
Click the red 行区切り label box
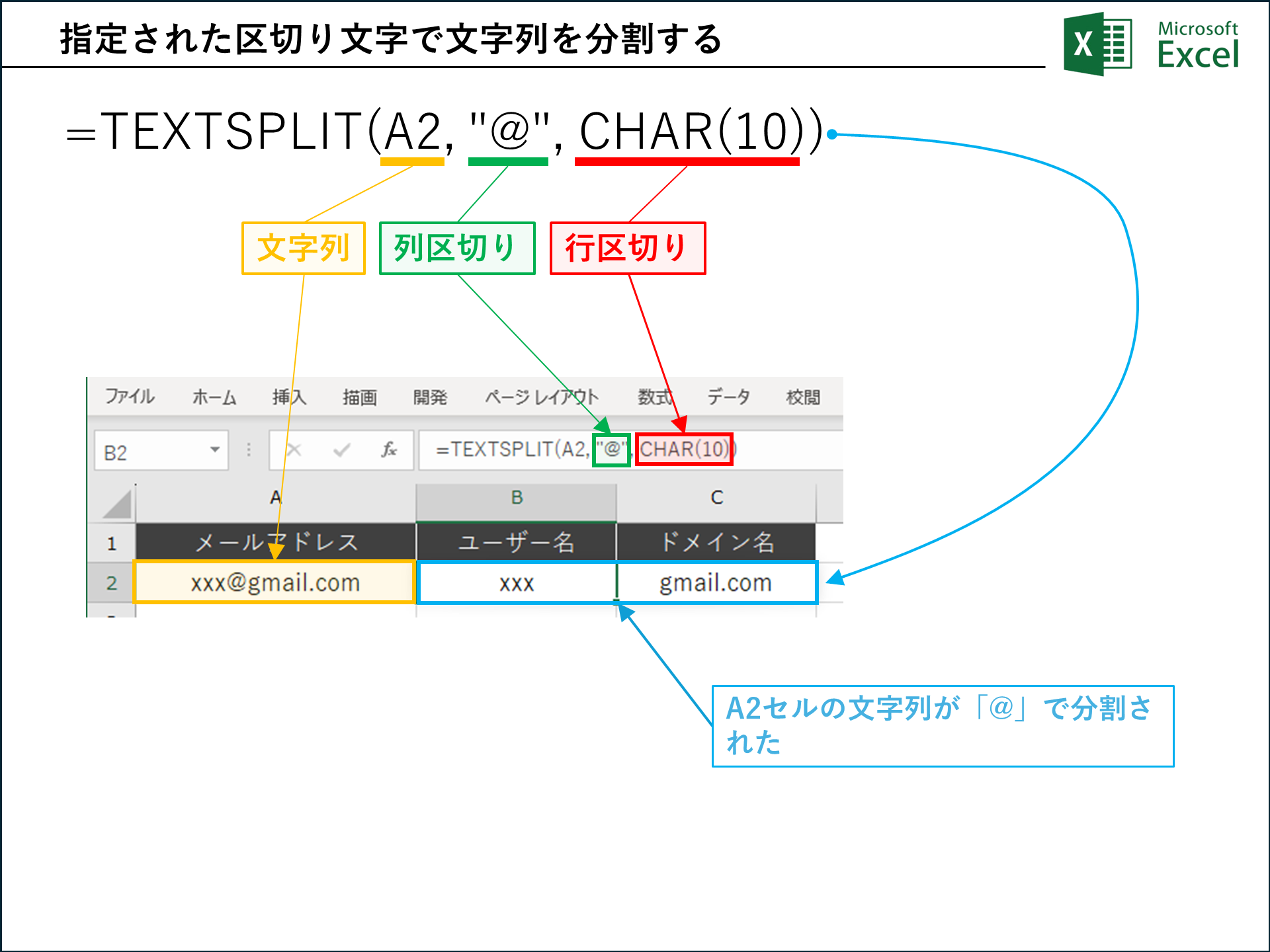tap(627, 248)
